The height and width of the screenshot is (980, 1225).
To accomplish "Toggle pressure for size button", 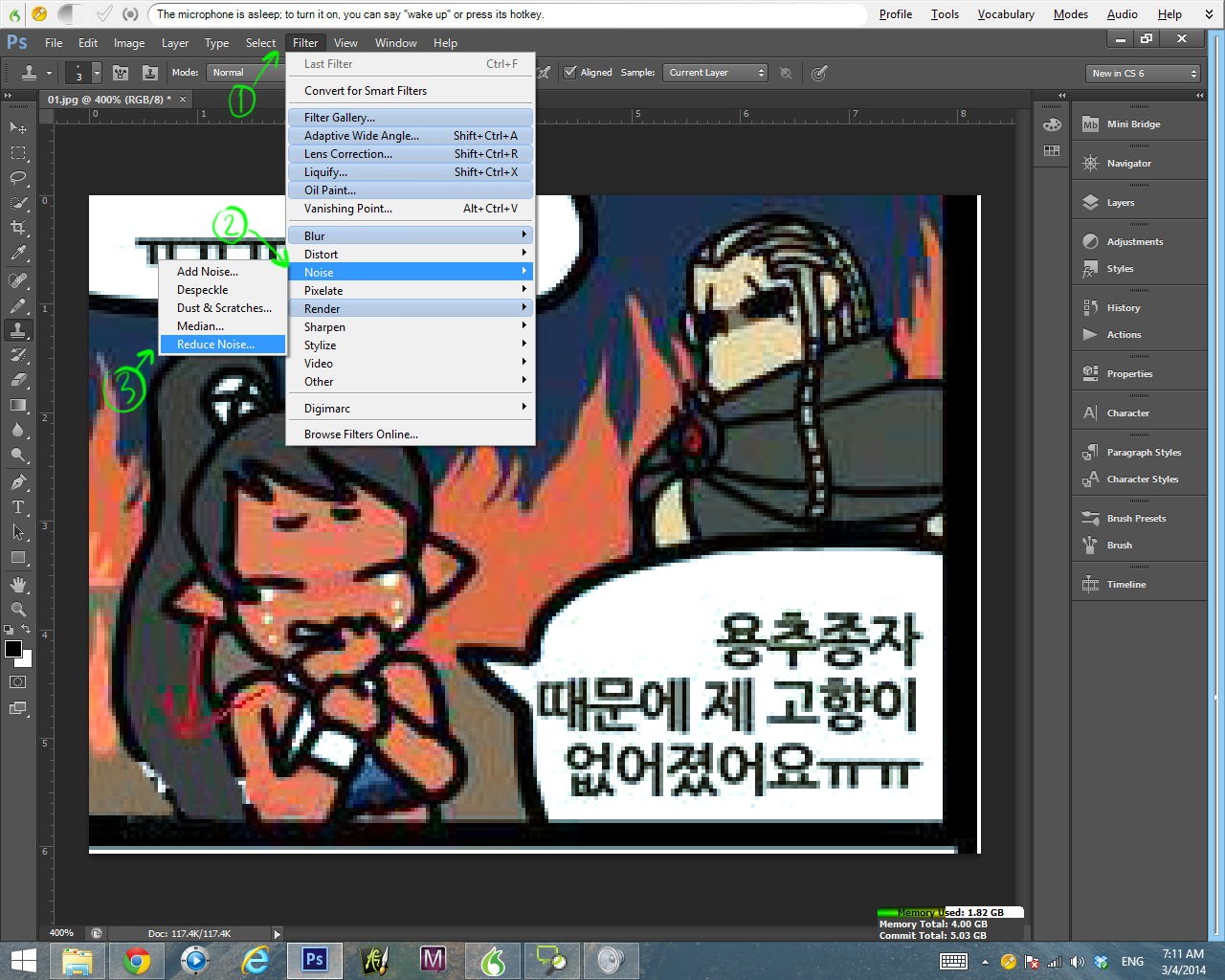I will (819, 73).
